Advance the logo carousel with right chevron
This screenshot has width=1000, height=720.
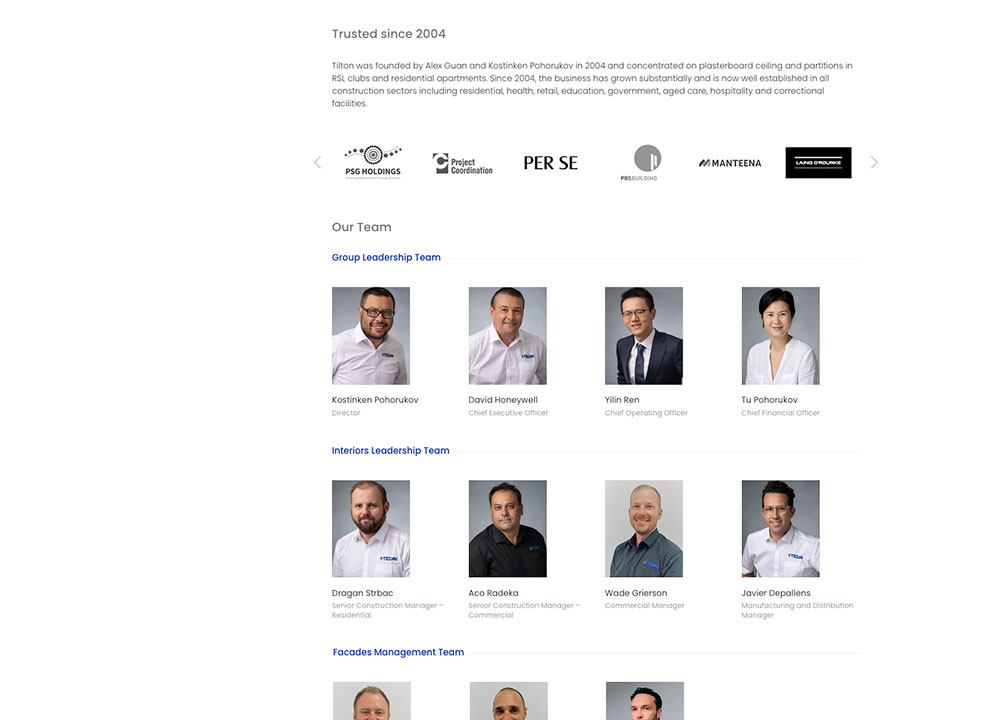[x=874, y=163]
